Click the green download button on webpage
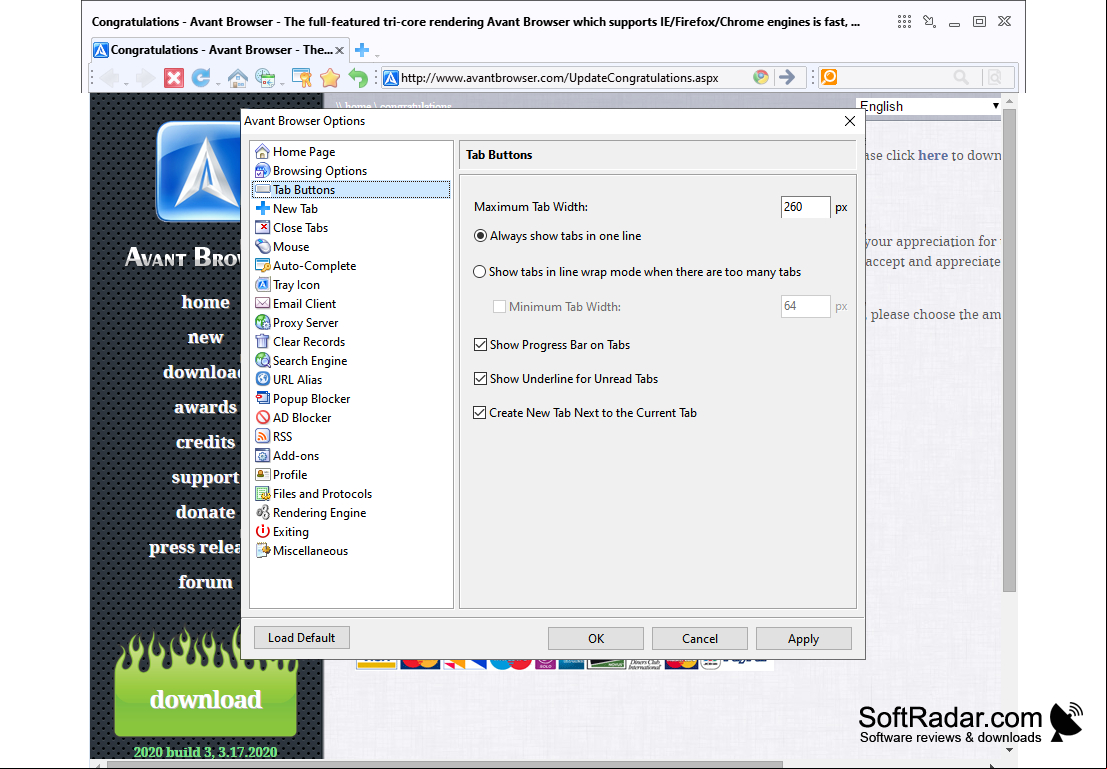 point(205,699)
